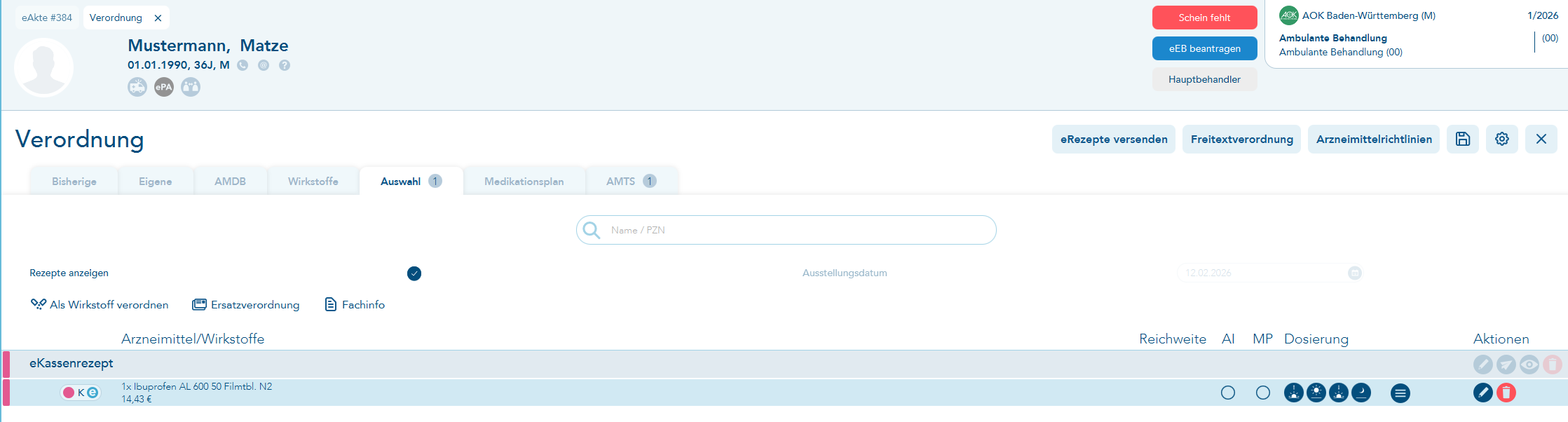Open the Ausstellungsdatum calendar picker
This screenshot has width=1568, height=422.
coord(1355,273)
